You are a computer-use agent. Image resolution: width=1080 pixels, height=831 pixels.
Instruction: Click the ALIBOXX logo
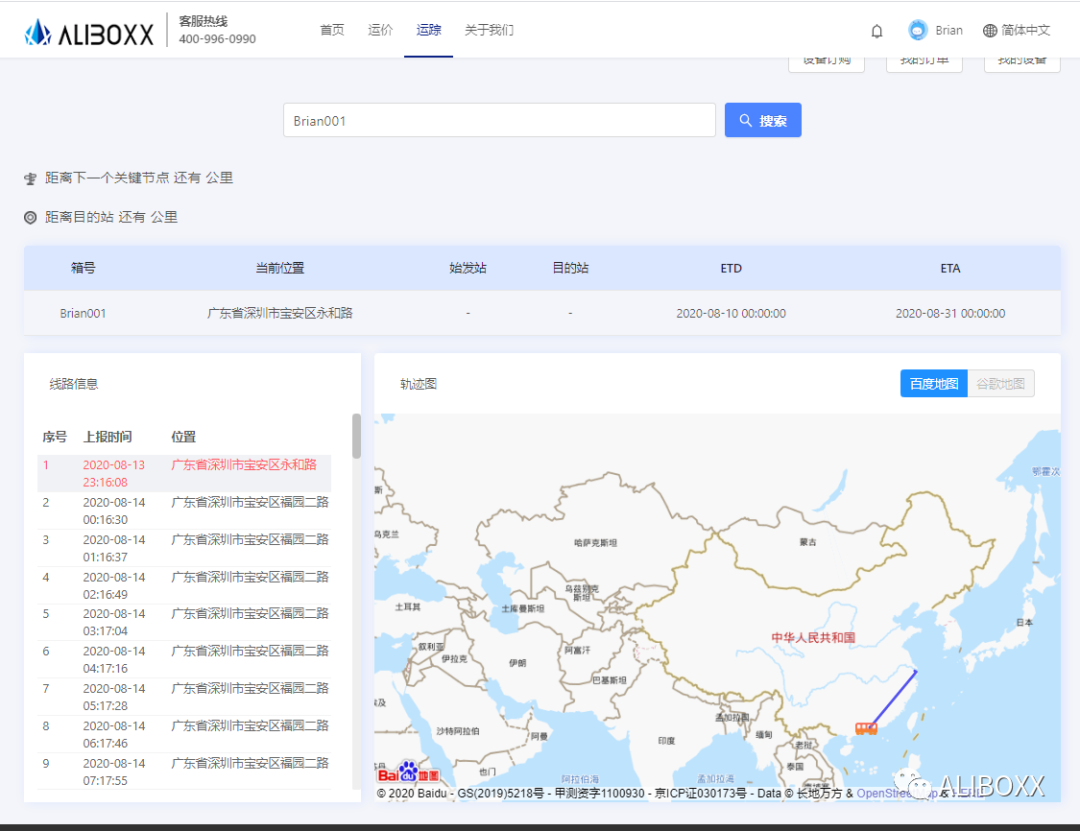89,32
